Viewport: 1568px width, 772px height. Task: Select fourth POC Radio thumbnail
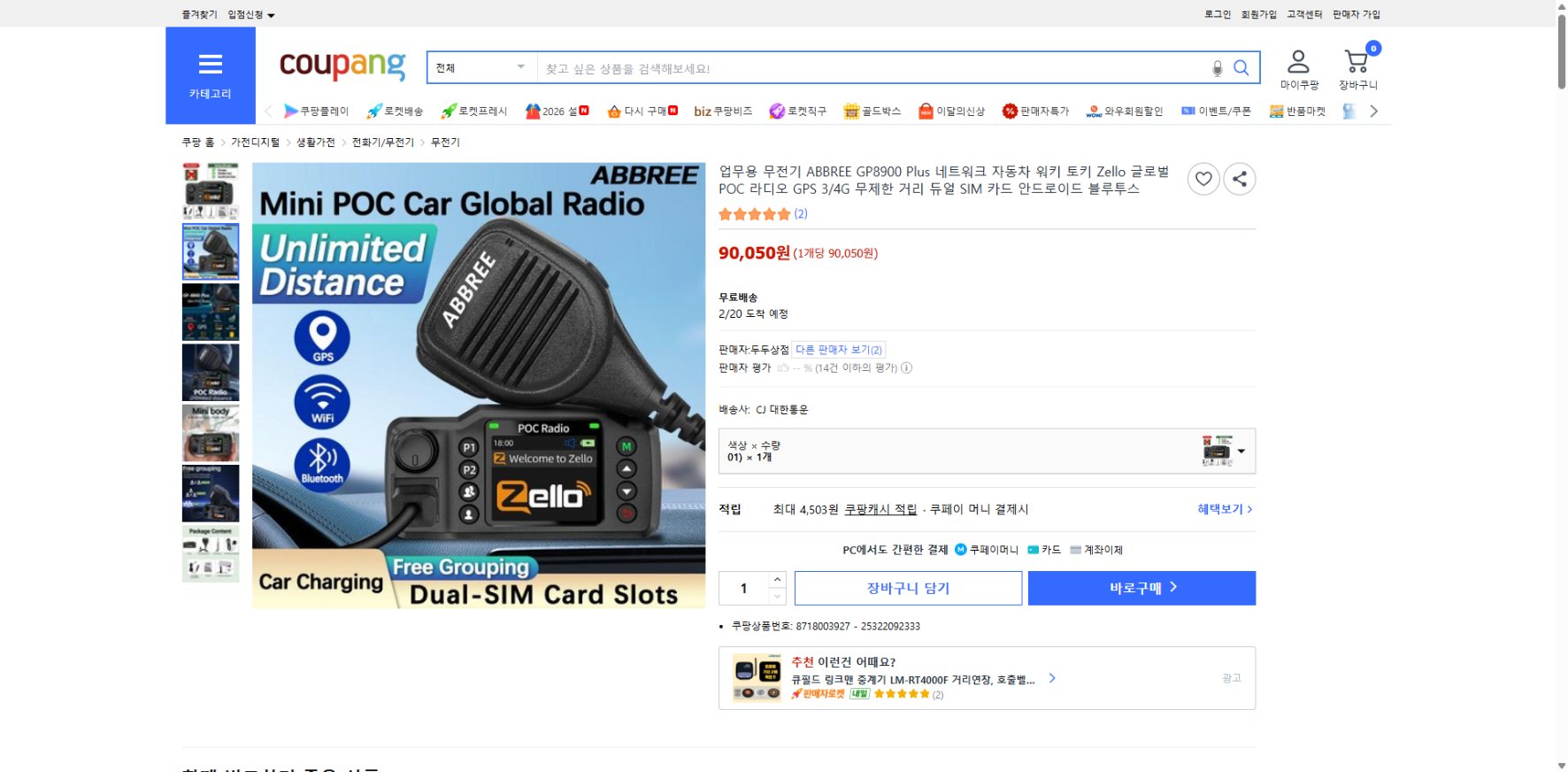click(x=211, y=373)
